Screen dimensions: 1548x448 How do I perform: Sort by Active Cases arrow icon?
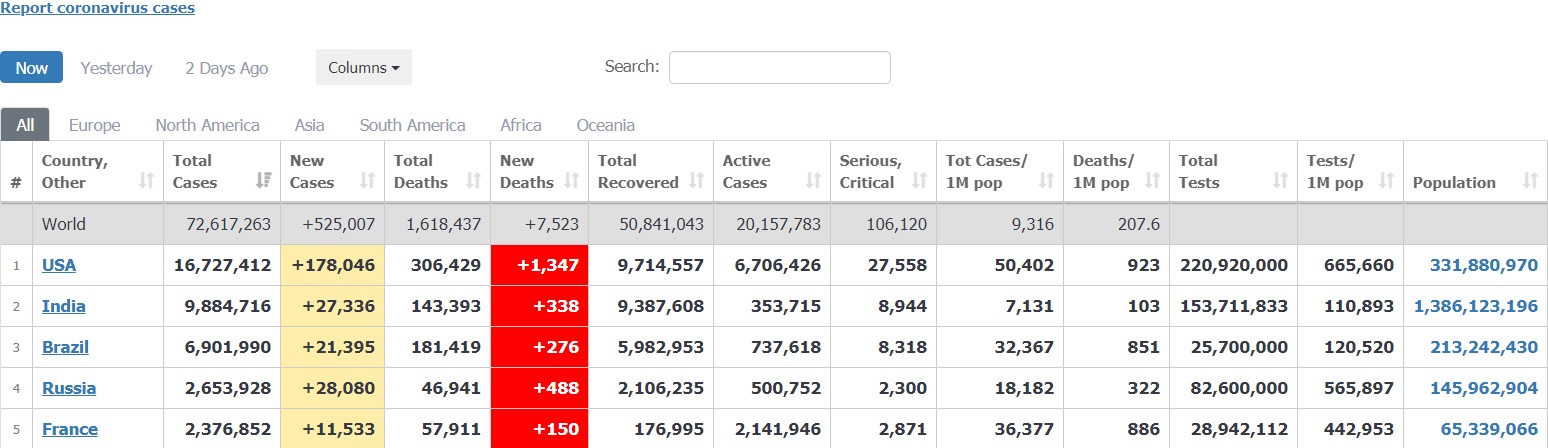tap(813, 181)
